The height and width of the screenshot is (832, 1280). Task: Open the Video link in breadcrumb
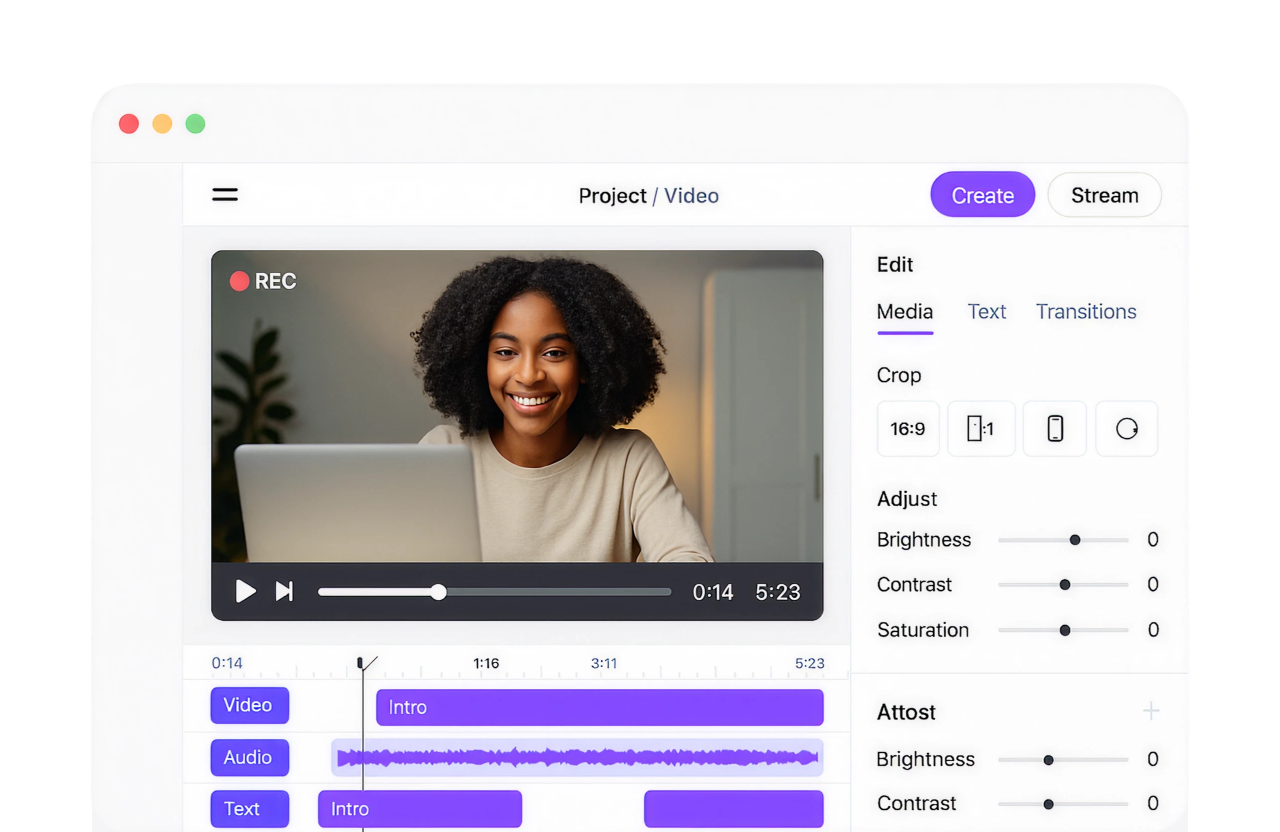click(x=691, y=195)
